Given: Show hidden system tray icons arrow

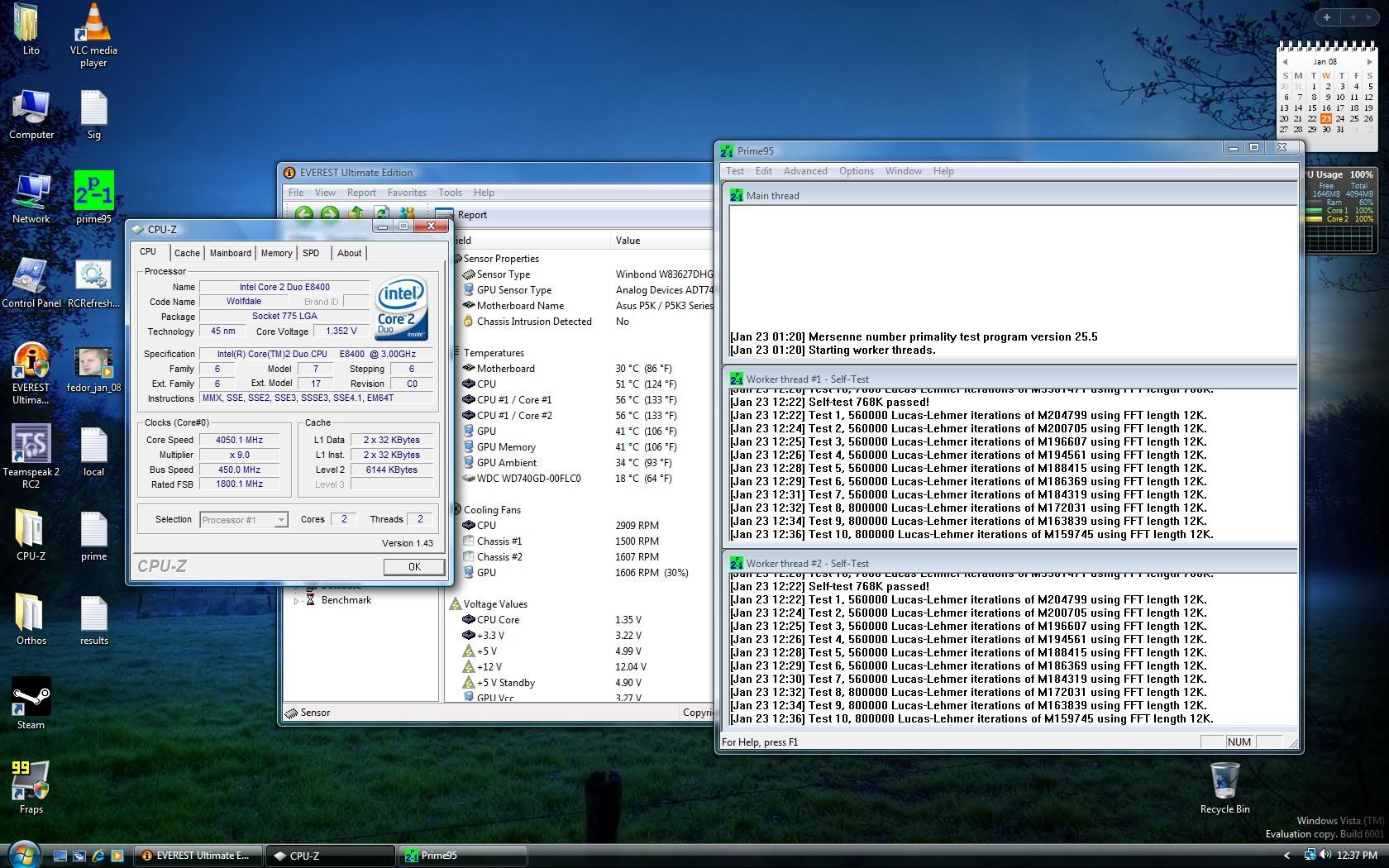Looking at the screenshot, I should click(x=1286, y=856).
